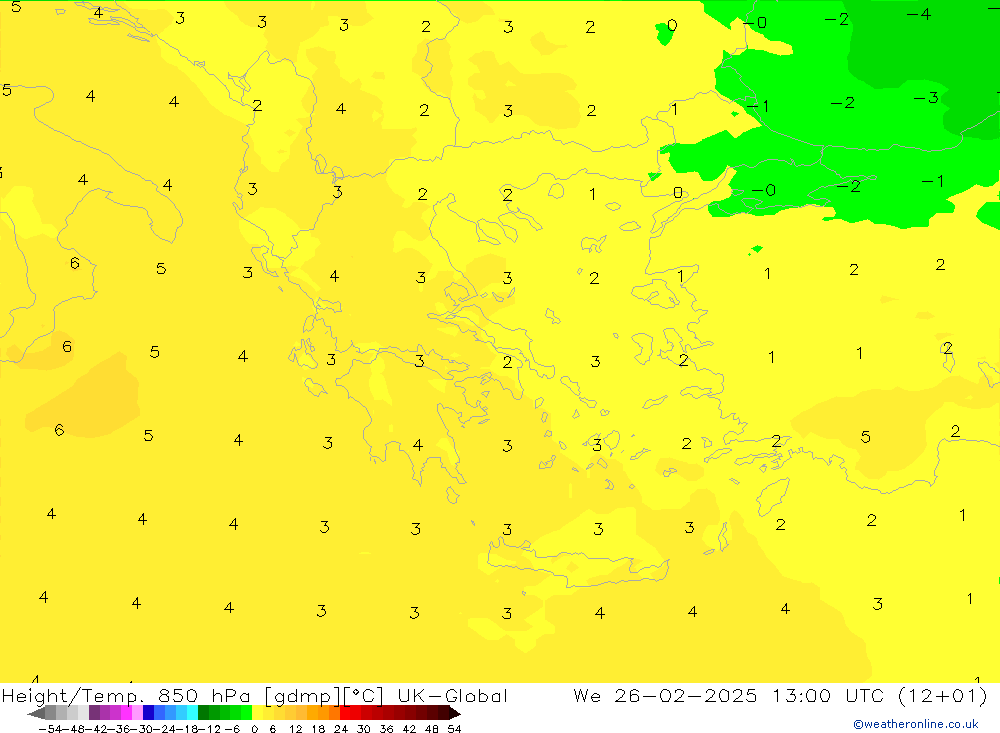
Task: Click the UK-Global model label
Action: tap(452, 695)
